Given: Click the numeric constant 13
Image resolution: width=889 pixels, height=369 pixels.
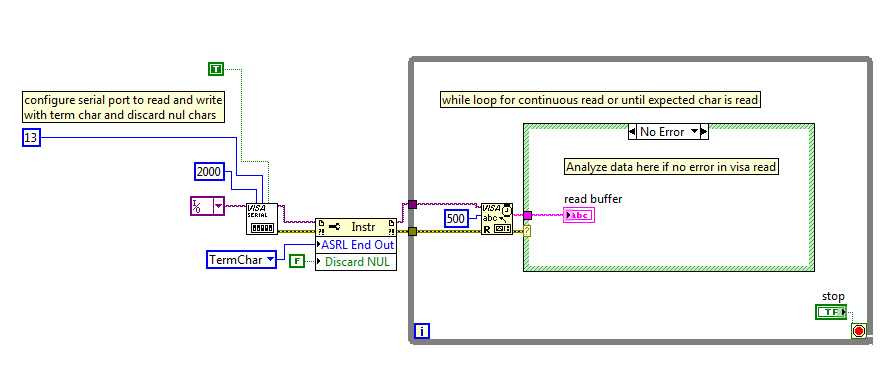Looking at the screenshot, I should coord(31,137).
